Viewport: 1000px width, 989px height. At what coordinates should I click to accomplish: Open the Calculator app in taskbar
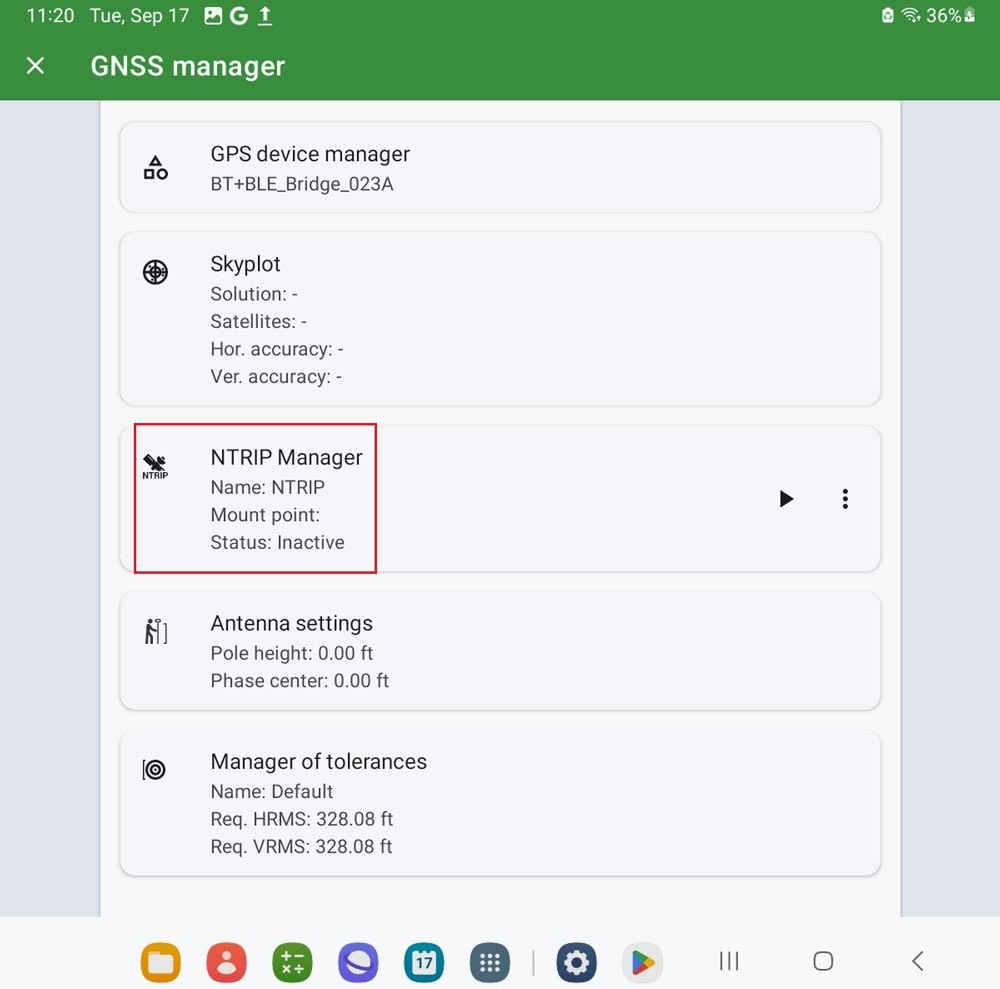292,962
